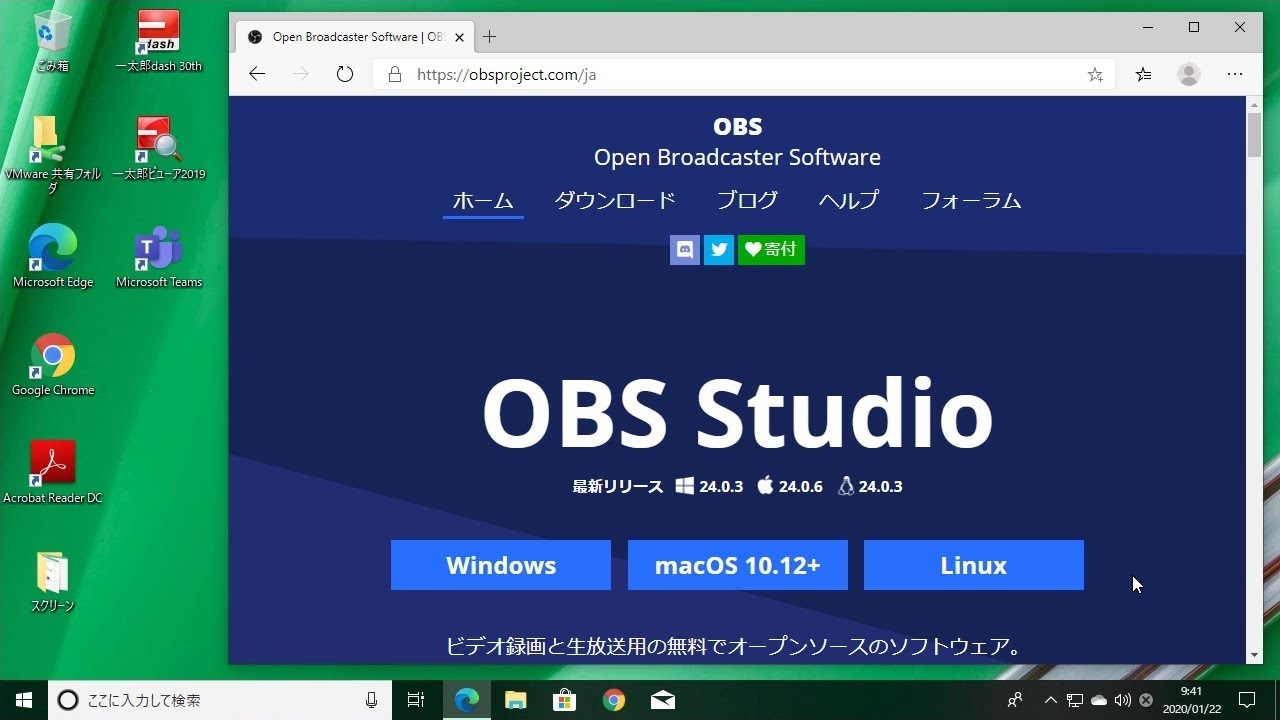The width and height of the screenshot is (1280, 720).
Task: Close the Open Broadcaster Software tab
Action: [460, 37]
